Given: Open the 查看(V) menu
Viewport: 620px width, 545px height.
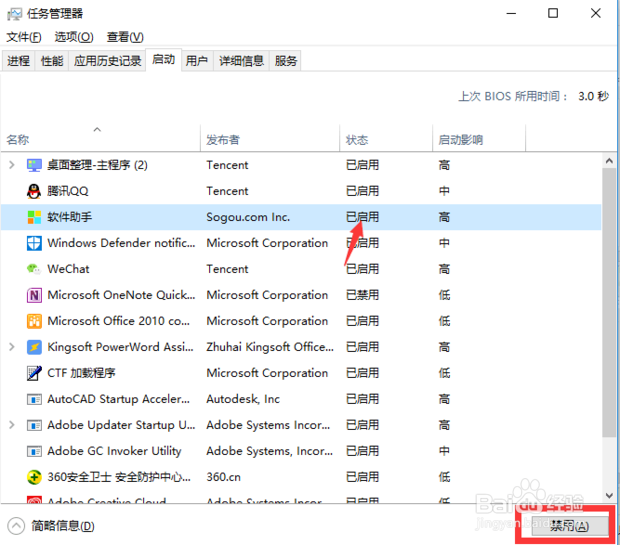Looking at the screenshot, I should (125, 37).
